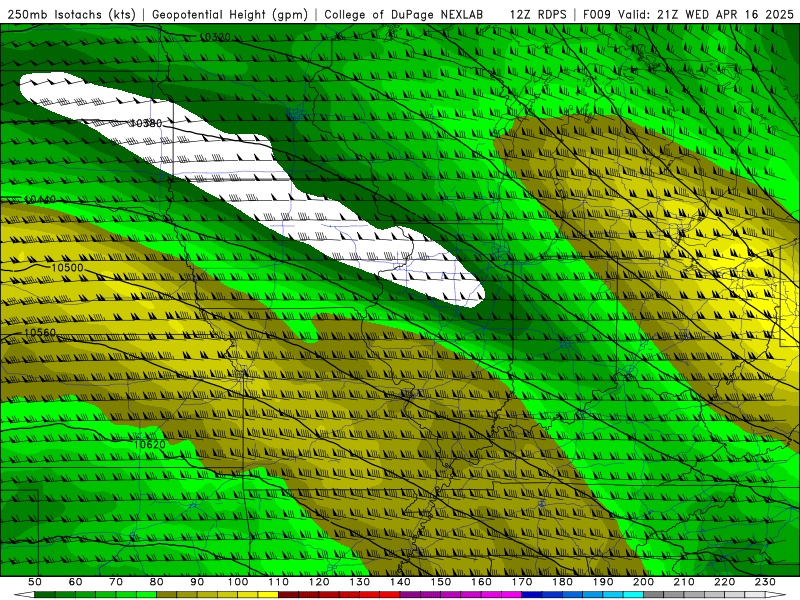This screenshot has height=600, width=800.
Task: Select the 100 legend value
Action: click(x=238, y=582)
